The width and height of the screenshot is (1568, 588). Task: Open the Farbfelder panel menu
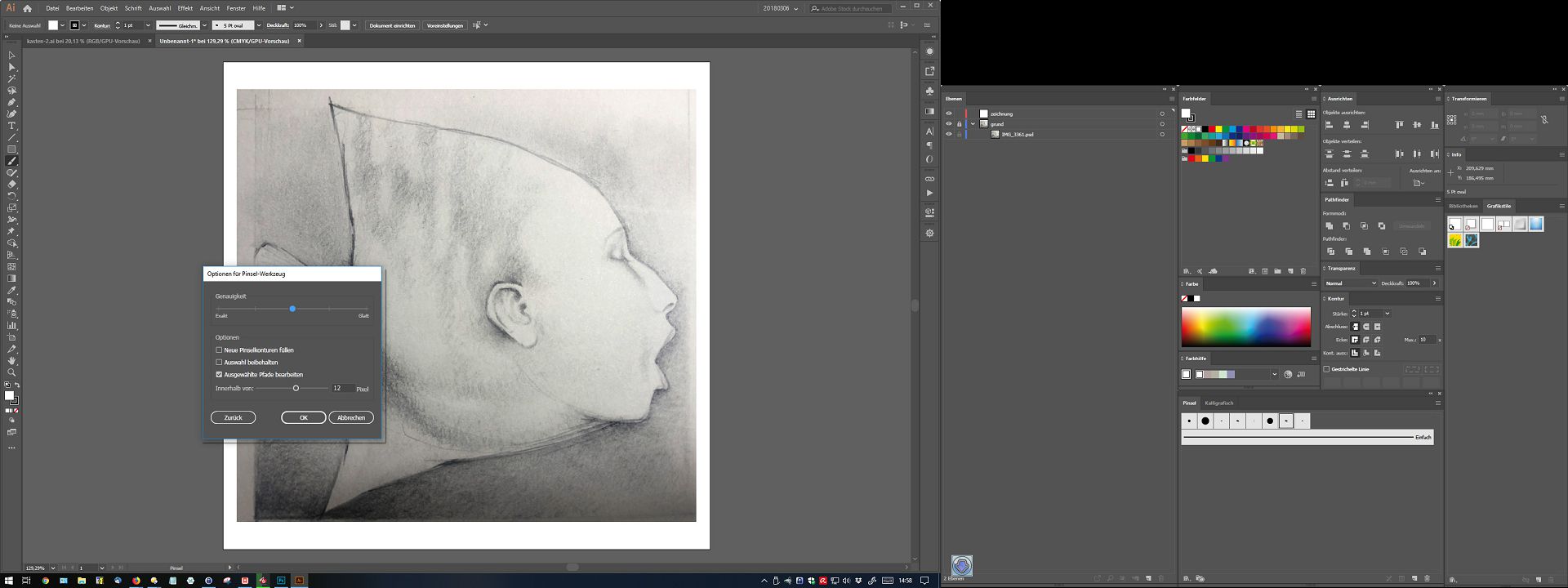pos(1314,99)
